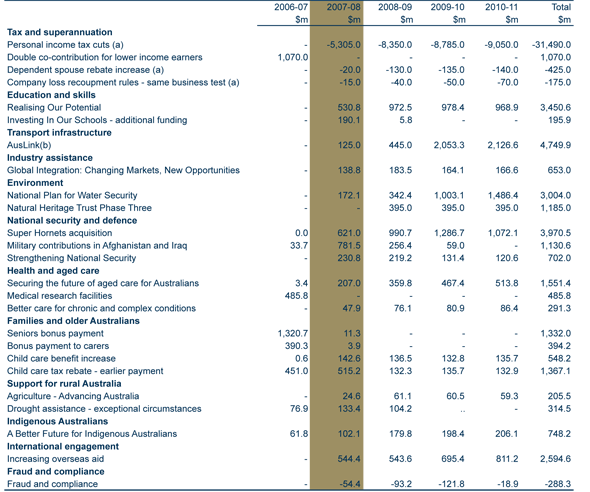This screenshot has width=590, height=492.
Task: Select 'Families and older Australians' heading
Action: click(73, 321)
